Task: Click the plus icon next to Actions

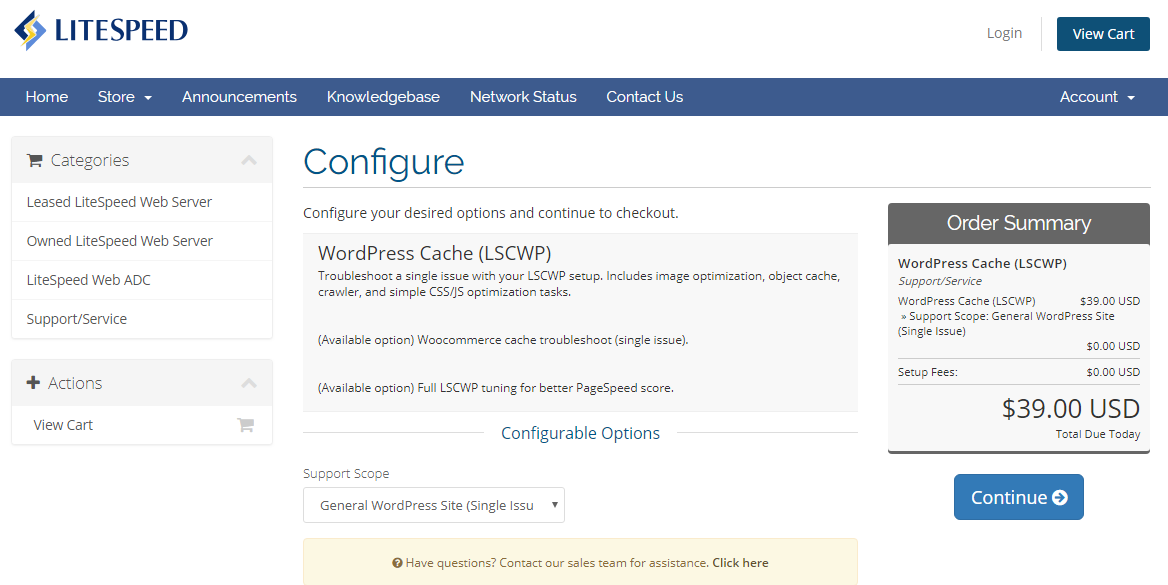Action: 33,383
